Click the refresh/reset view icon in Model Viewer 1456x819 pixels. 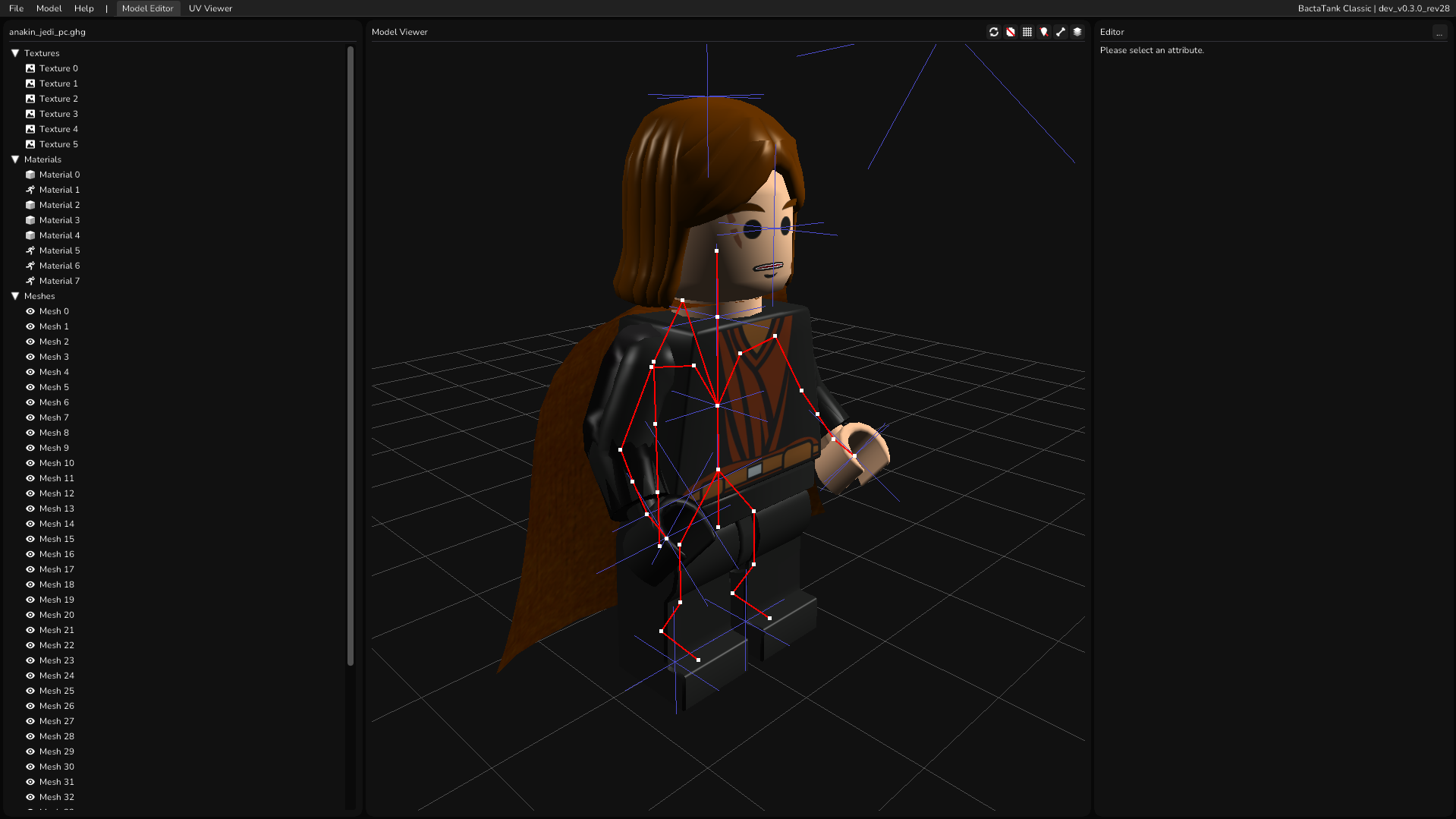[993, 32]
